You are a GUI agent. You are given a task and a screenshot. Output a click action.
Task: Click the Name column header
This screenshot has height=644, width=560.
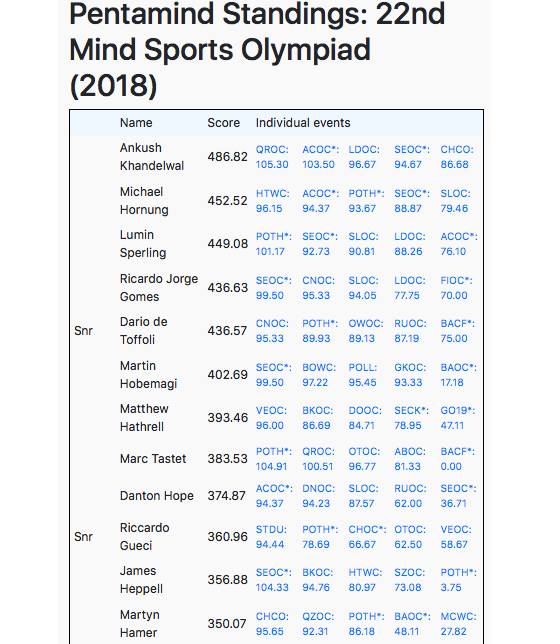pos(136,123)
